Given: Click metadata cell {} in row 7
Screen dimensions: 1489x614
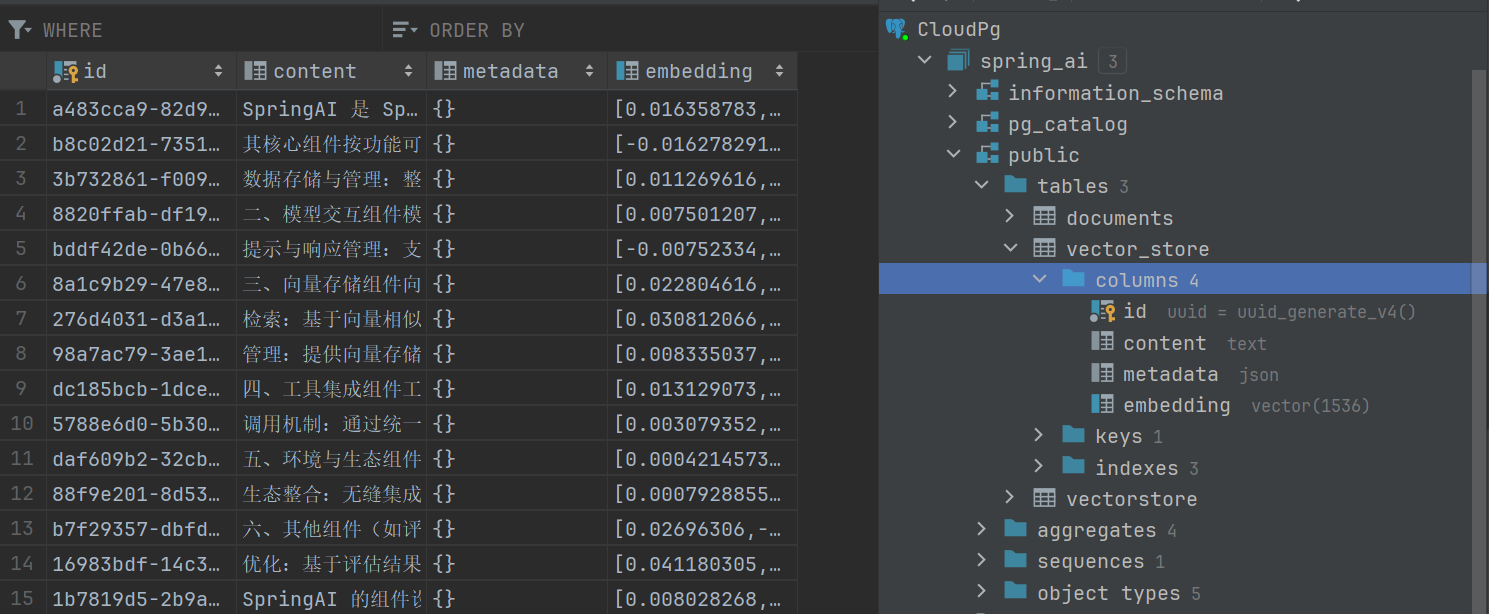Looking at the screenshot, I should coord(516,318).
